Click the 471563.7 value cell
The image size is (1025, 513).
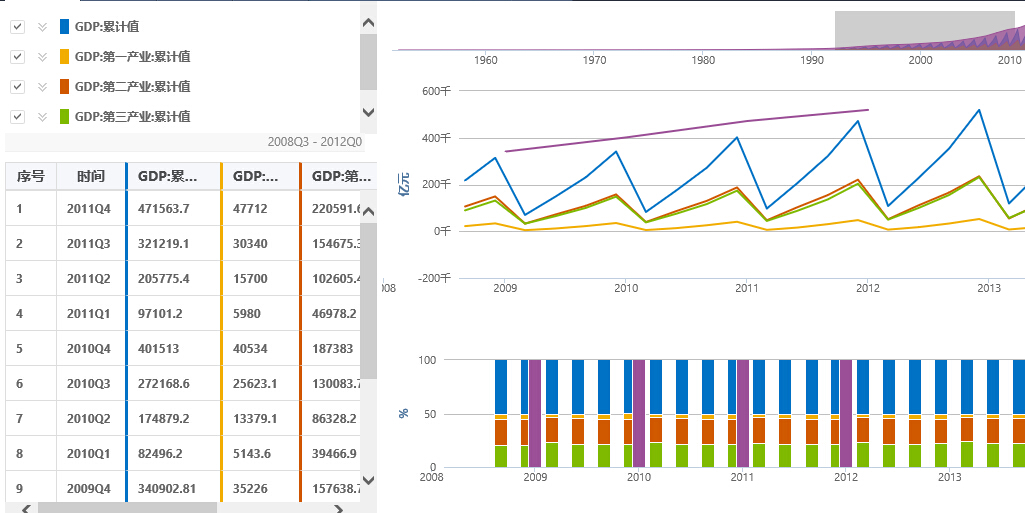pos(174,208)
